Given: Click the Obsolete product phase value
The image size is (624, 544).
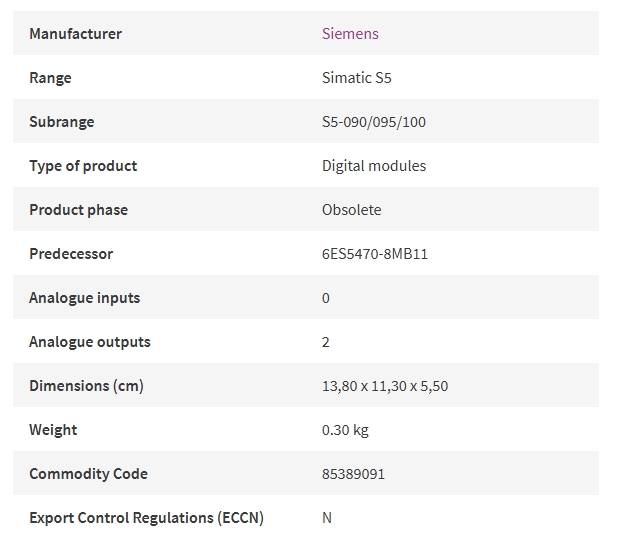Looking at the screenshot, I should tap(351, 210).
